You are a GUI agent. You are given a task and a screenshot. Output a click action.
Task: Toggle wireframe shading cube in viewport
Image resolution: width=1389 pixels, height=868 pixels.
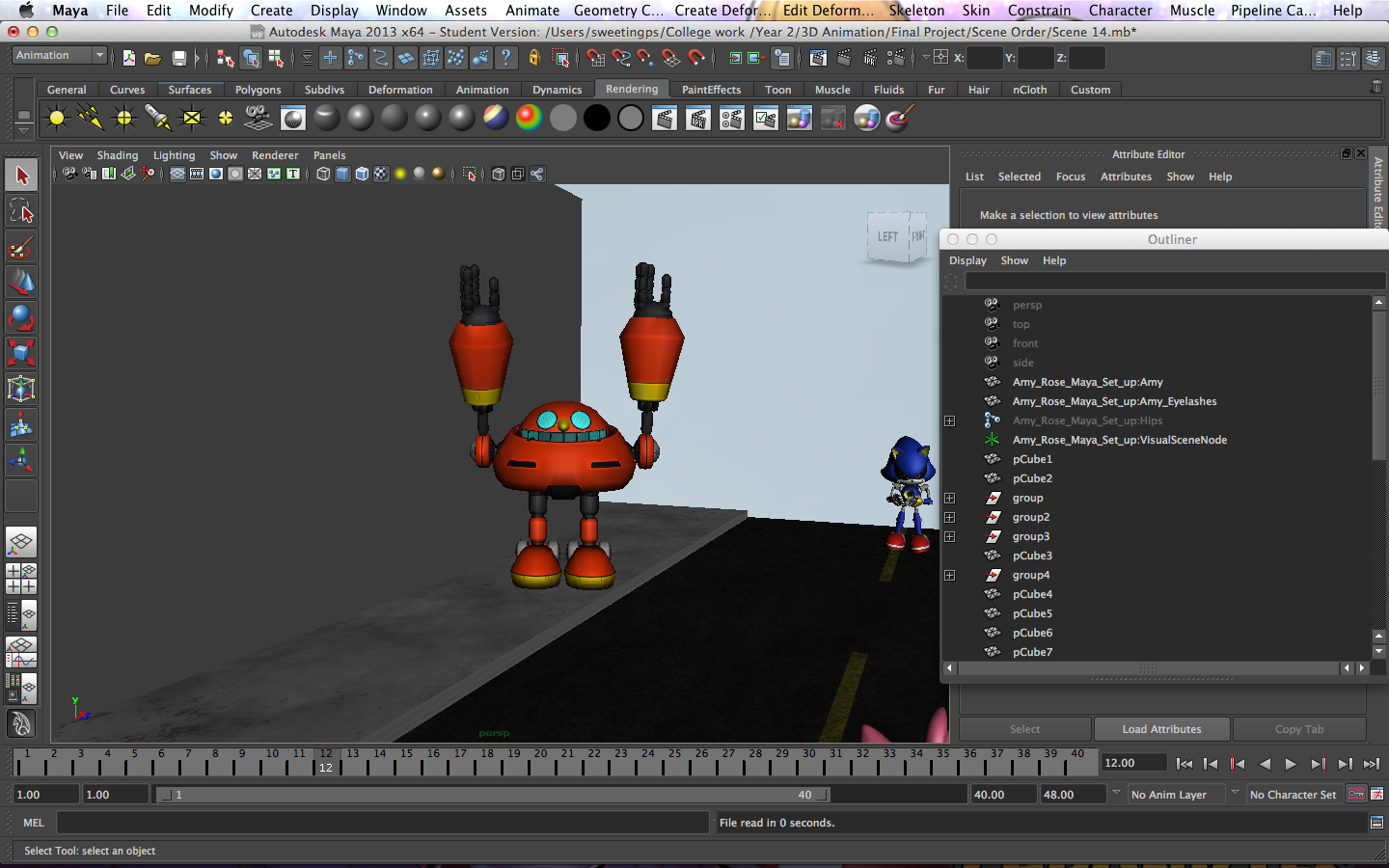(x=323, y=174)
